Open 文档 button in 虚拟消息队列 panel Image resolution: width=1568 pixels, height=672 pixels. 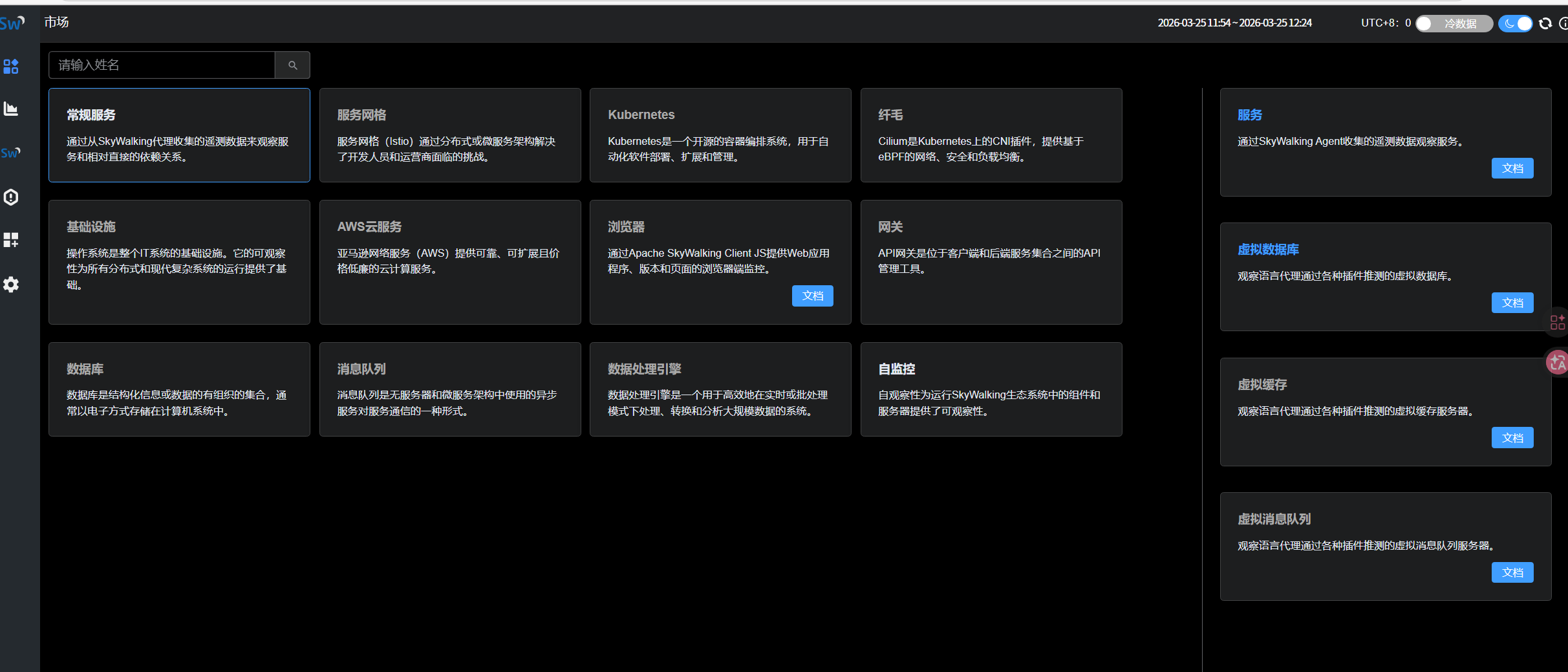1512,572
